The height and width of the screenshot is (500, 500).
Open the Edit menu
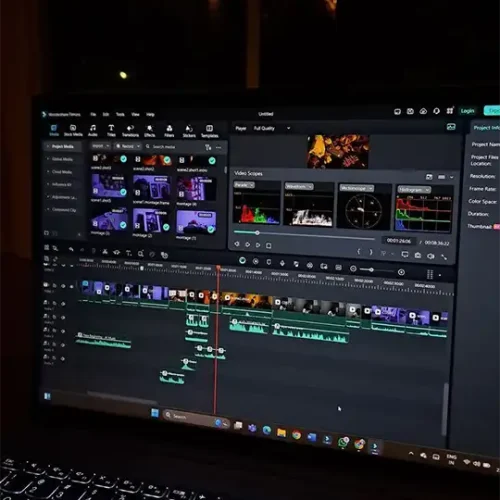[106, 114]
